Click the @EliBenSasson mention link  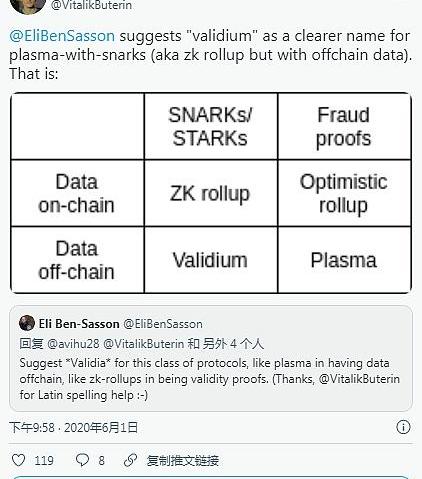[62, 36]
